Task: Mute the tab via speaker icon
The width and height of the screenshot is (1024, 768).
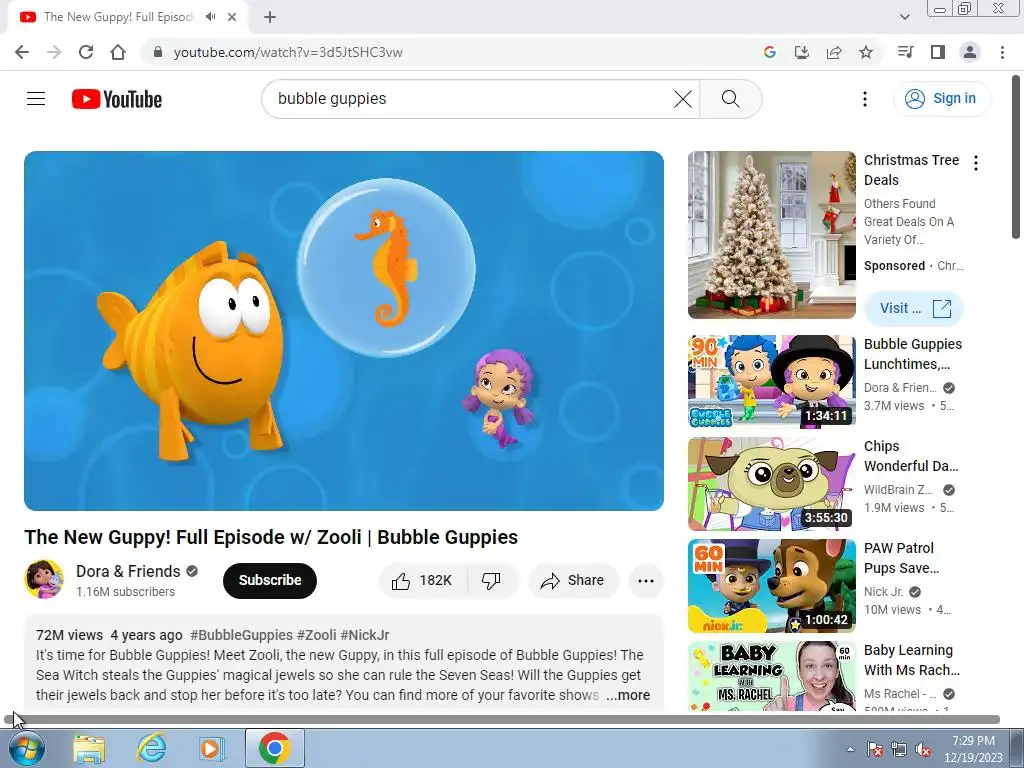Action: pyautogui.click(x=210, y=17)
